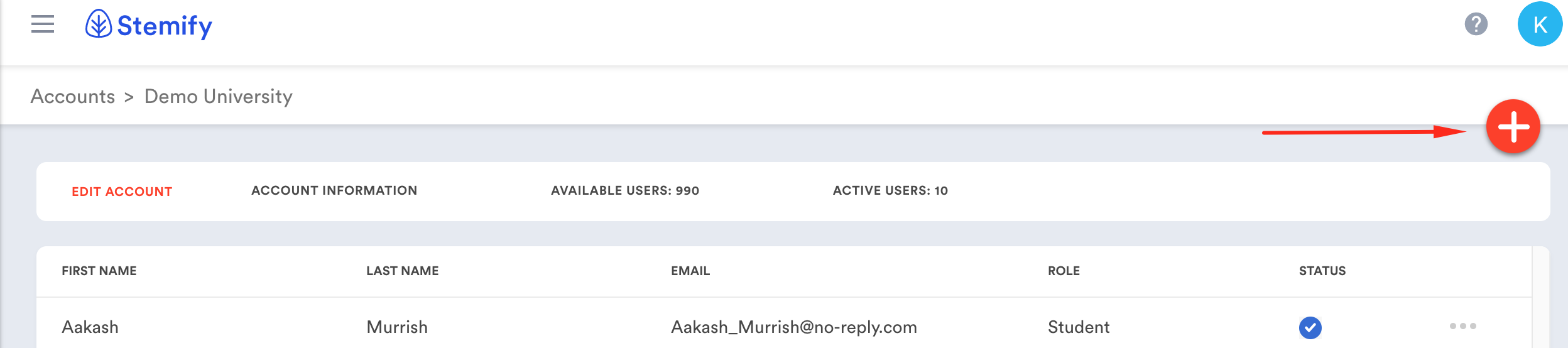The image size is (1568, 348).
Task: Sort by the Last Name column header
Action: (x=403, y=271)
